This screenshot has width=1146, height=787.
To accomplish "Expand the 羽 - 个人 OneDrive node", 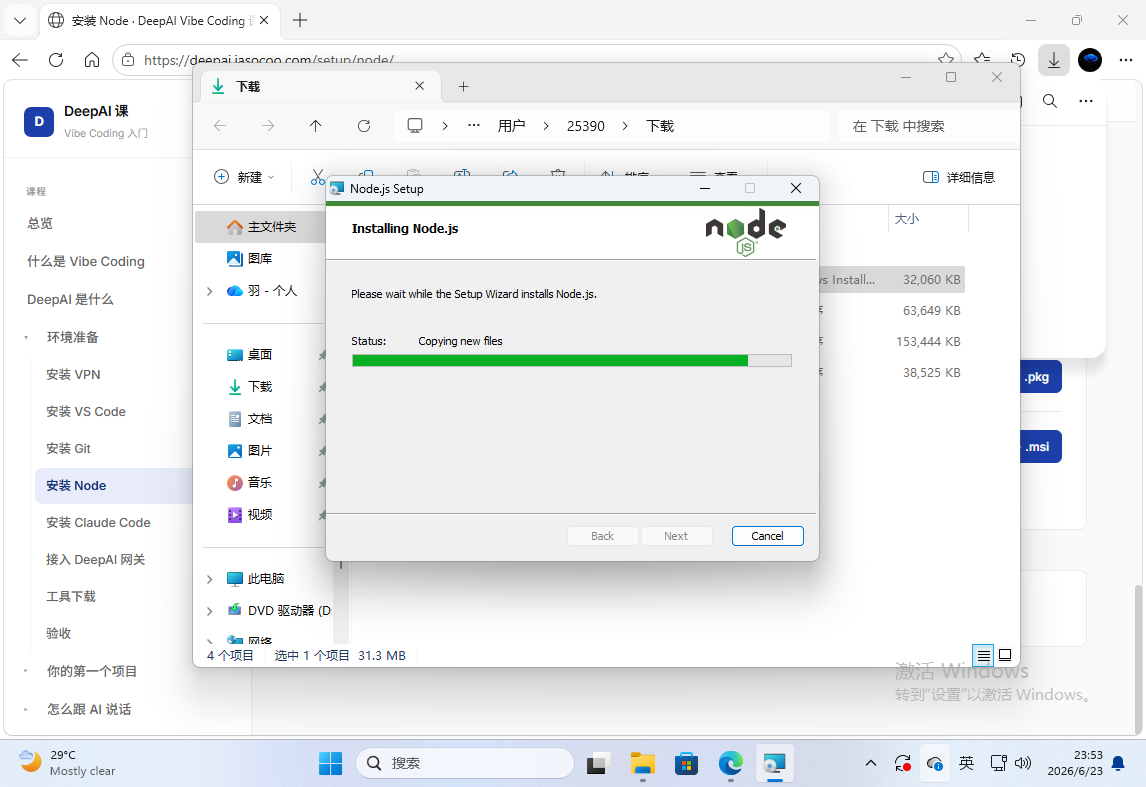I will tap(210, 291).
